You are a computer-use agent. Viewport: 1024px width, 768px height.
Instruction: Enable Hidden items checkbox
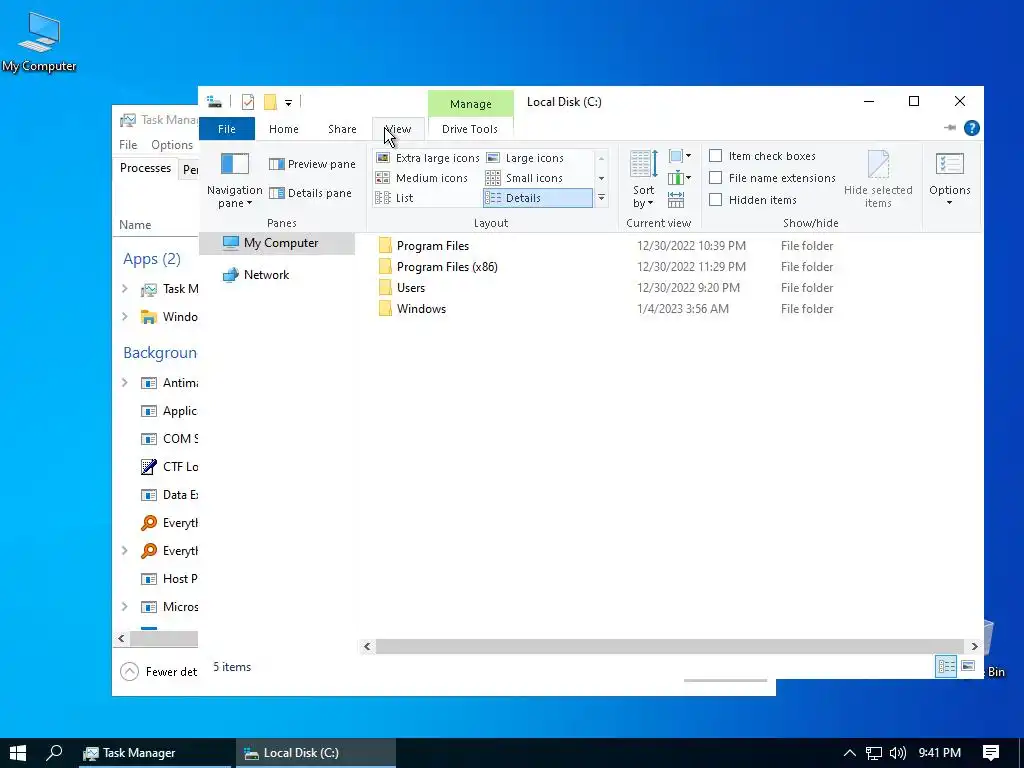[716, 200]
